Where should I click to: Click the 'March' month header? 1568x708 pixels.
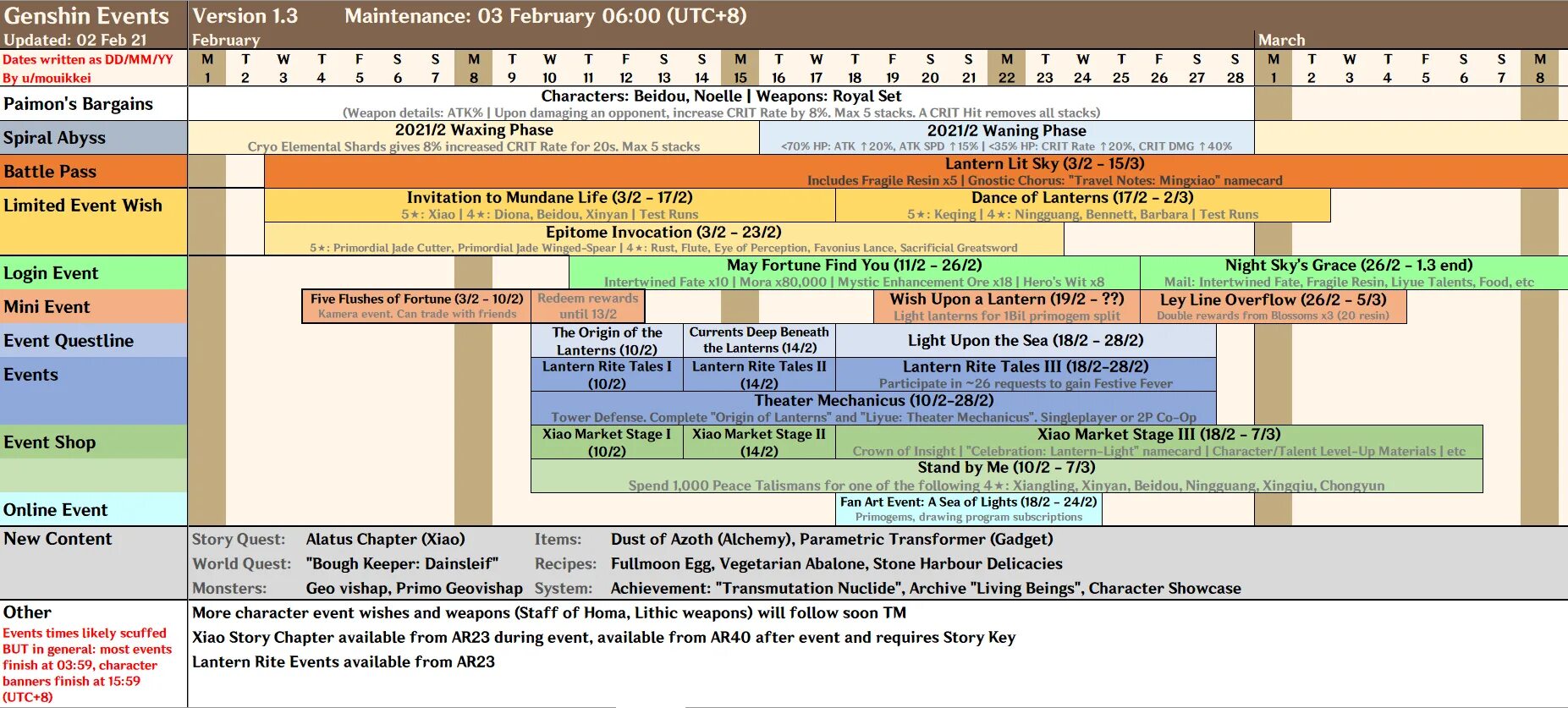(1282, 40)
